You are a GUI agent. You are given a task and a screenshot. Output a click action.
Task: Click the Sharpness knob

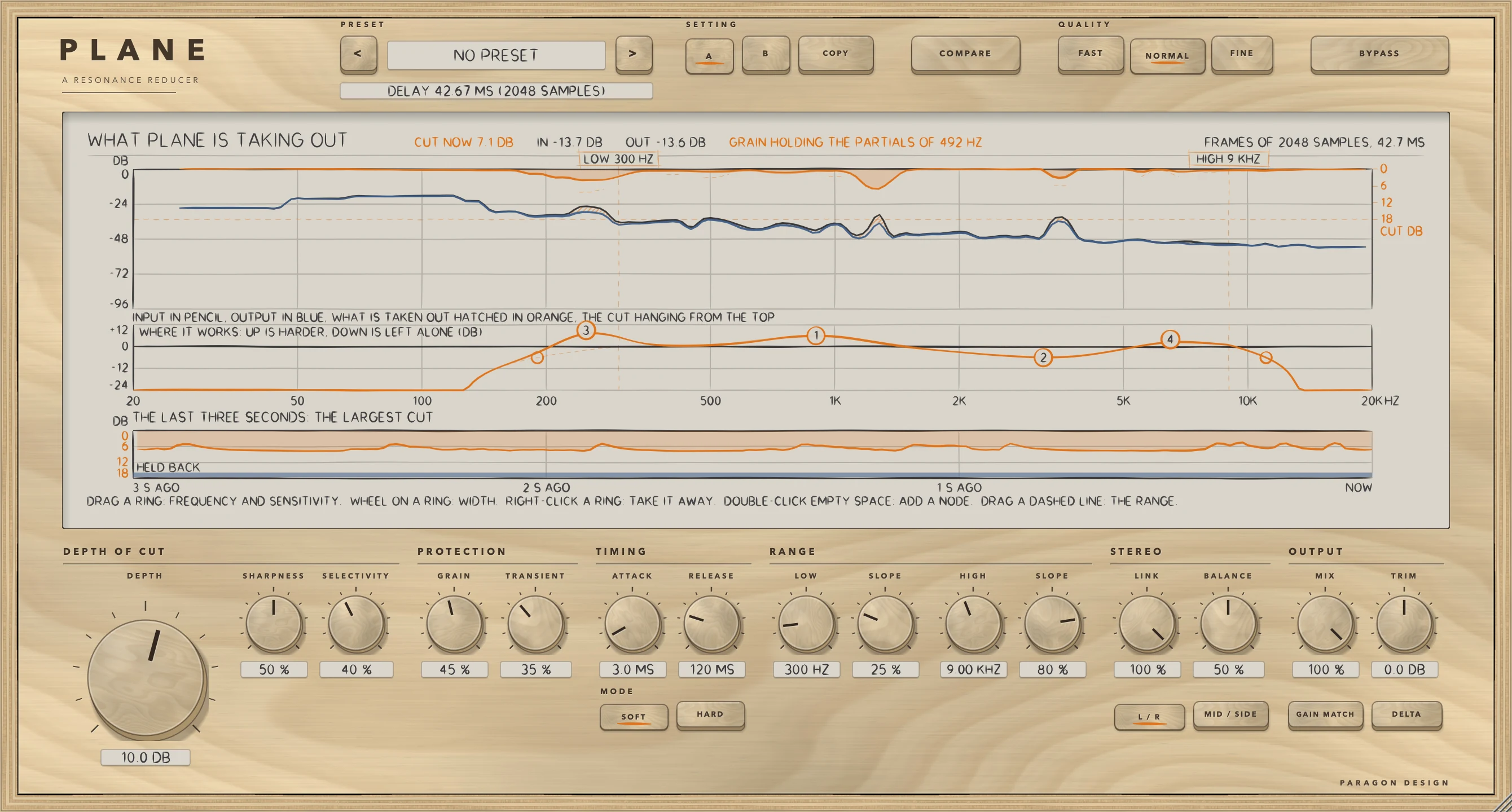[274, 624]
